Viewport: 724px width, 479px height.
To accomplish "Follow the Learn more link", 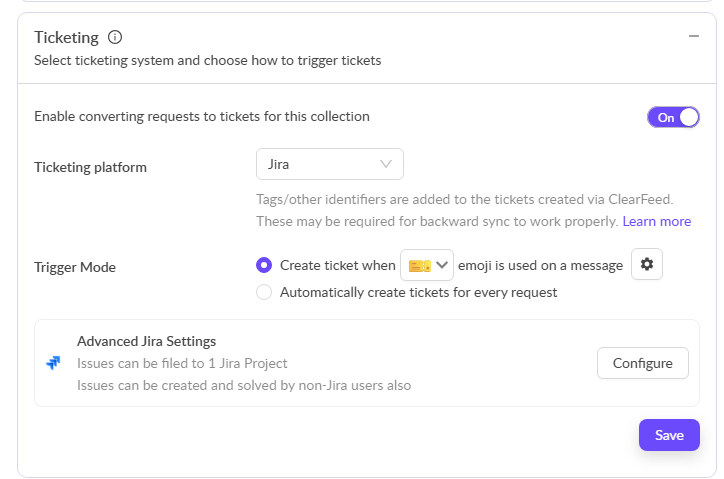I will tap(657, 221).
